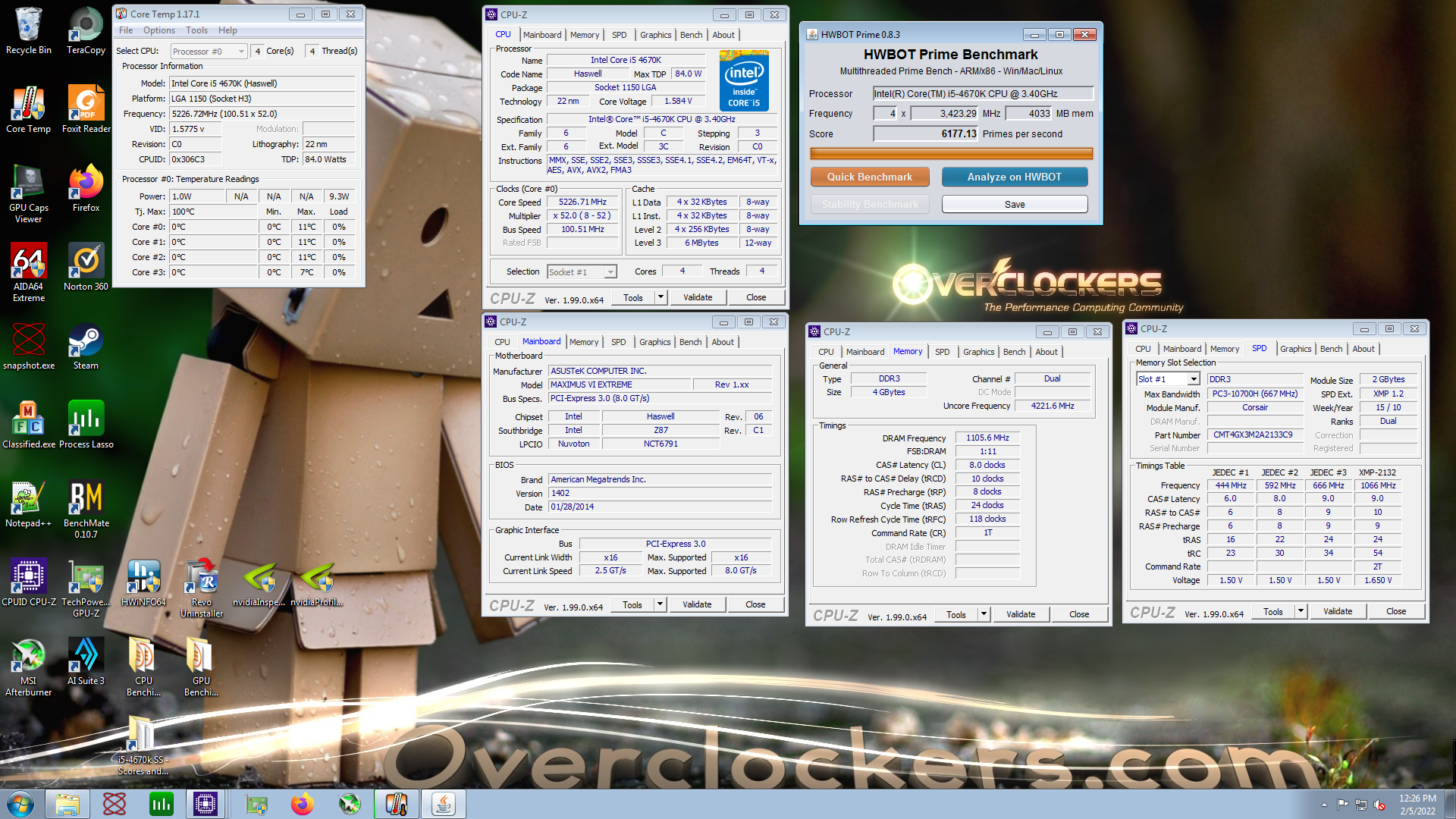Viewport: 1456px width, 819px height.
Task: Click HWBOT Prime orange progress bar
Action: click(952, 153)
